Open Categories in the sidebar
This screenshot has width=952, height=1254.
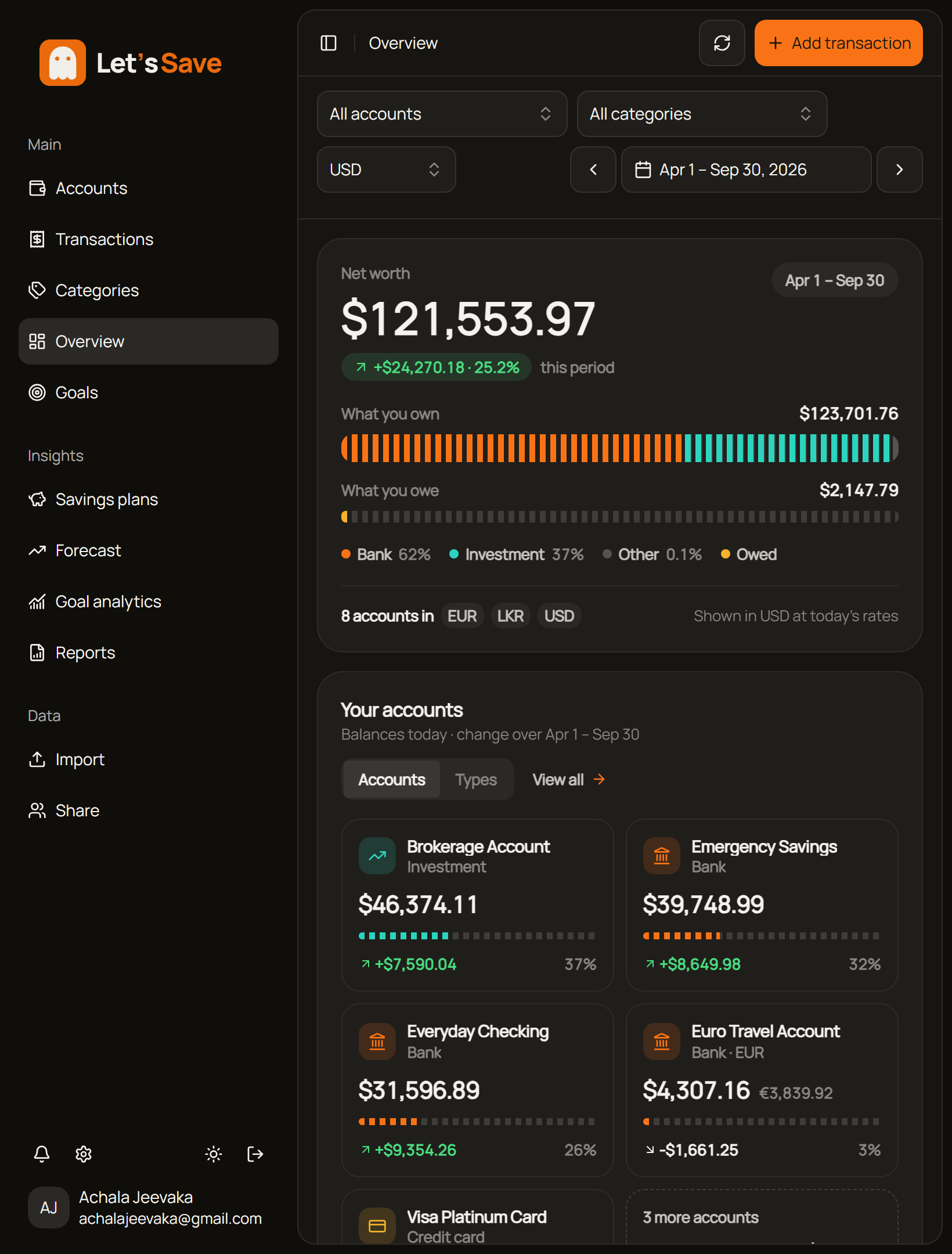[x=149, y=290]
